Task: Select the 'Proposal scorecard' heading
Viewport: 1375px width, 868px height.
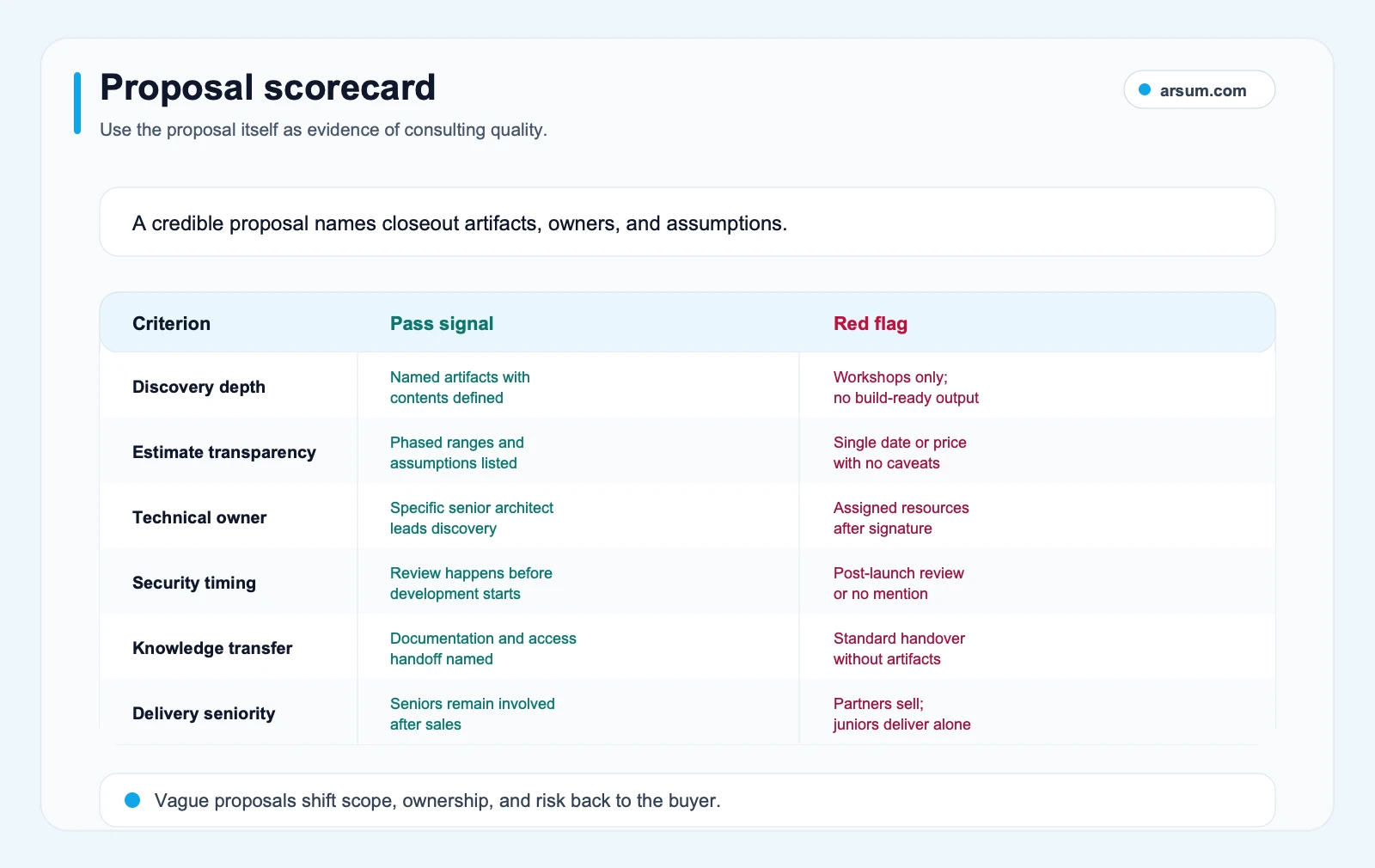Action: point(268,87)
